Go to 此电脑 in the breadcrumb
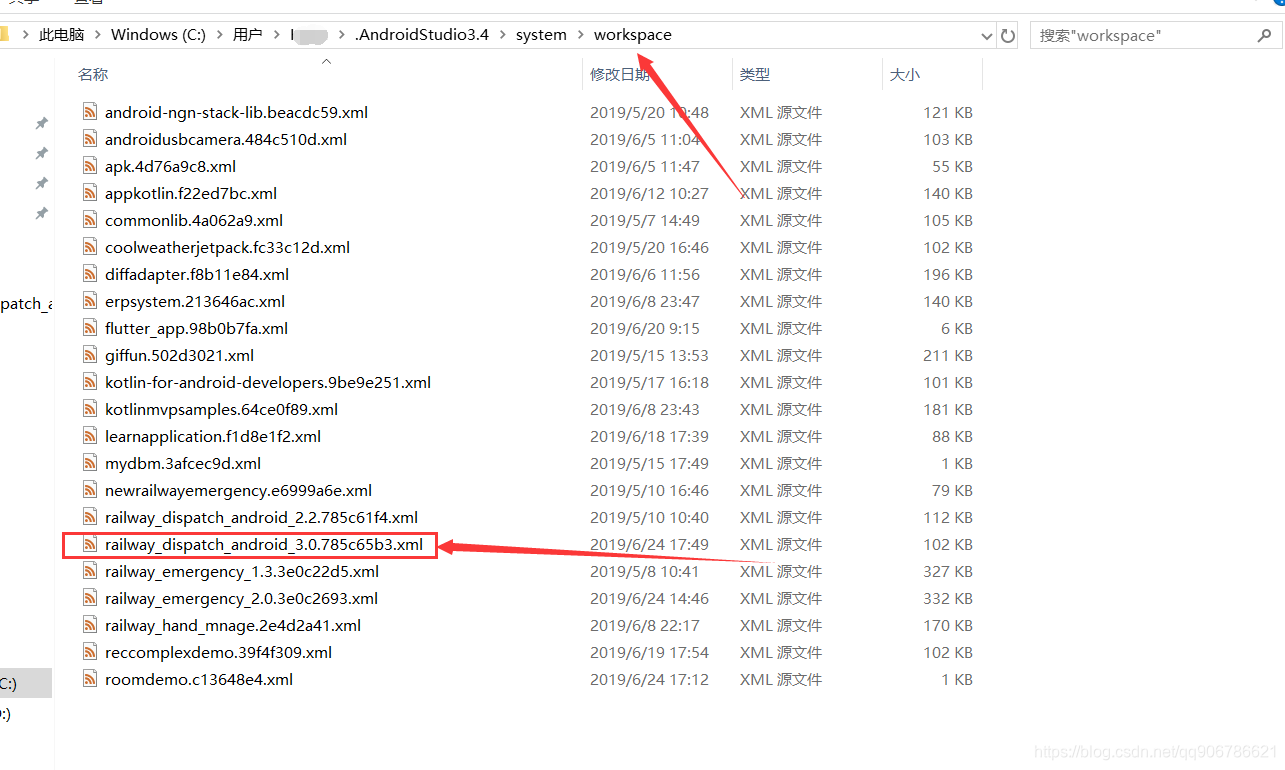This screenshot has width=1285, height=770. tap(62, 35)
